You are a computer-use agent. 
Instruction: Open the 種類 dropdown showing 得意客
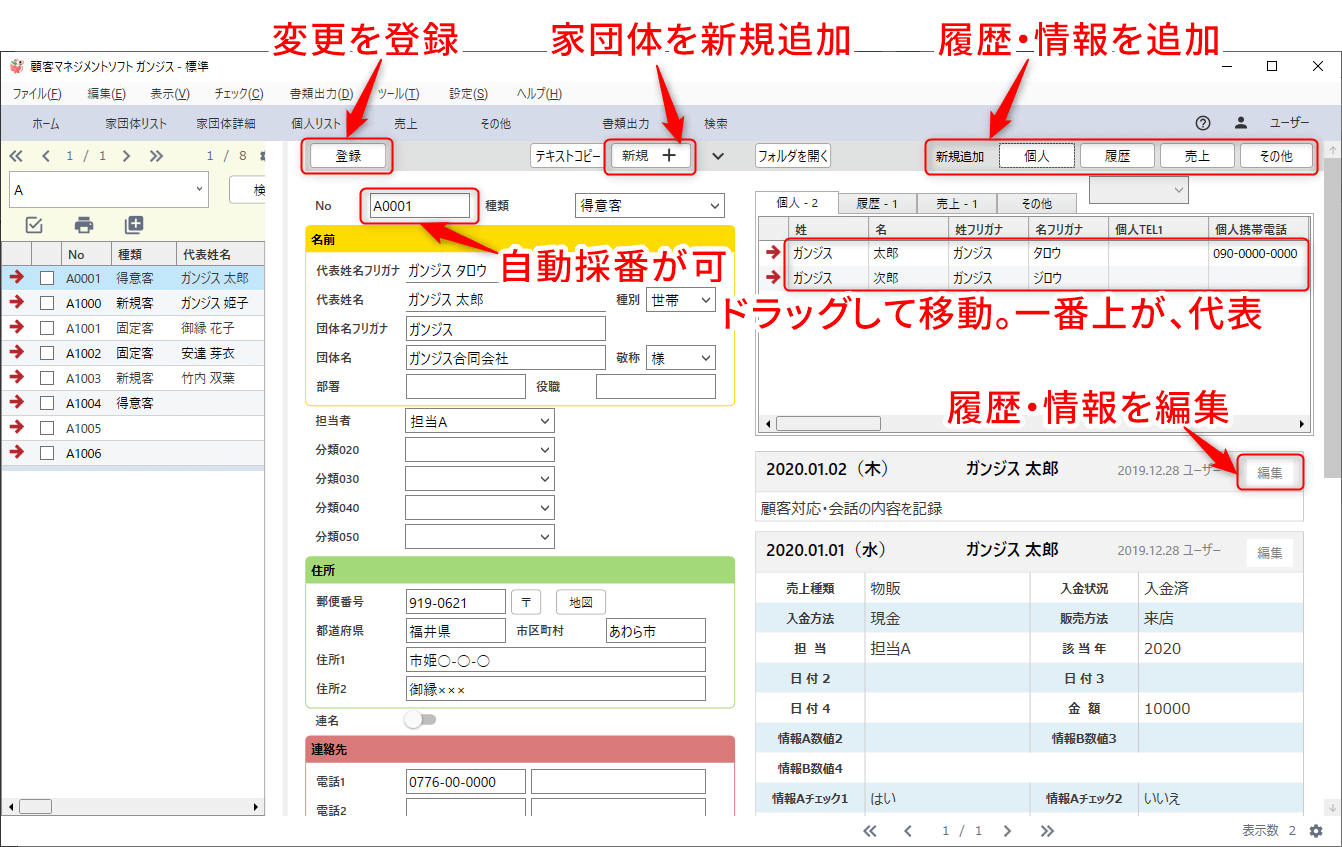coord(650,206)
